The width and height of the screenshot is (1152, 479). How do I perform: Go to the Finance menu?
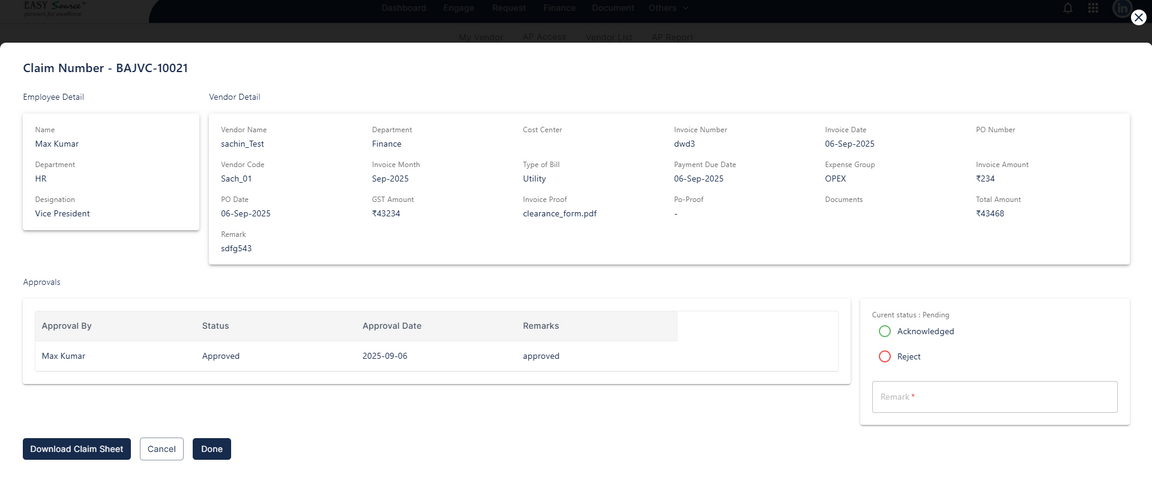point(559,8)
